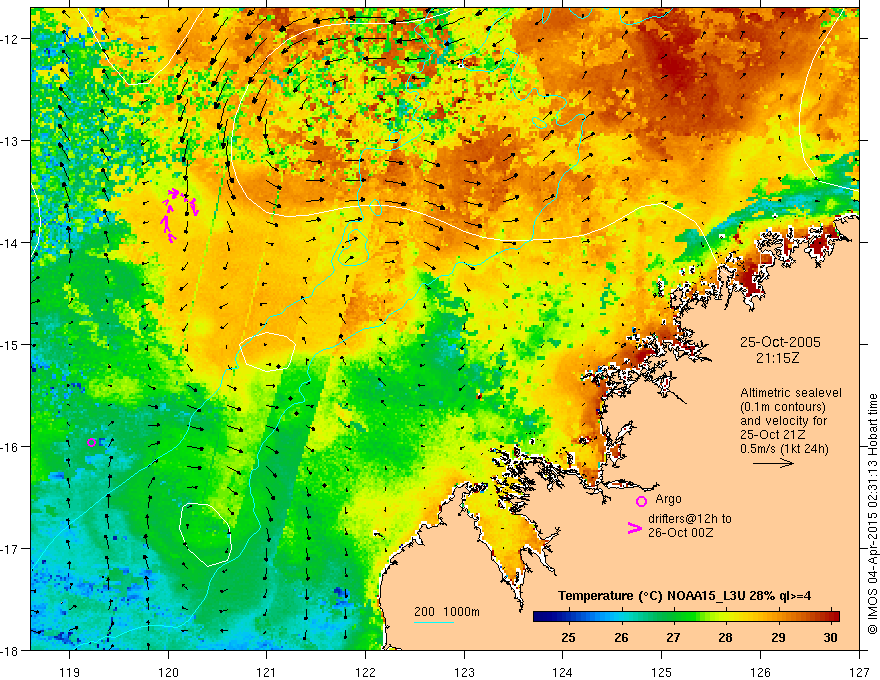Image resolution: width=880 pixels, height=680 pixels.
Task: Click the '120' longitude axis label
Action: pyautogui.click(x=168, y=672)
